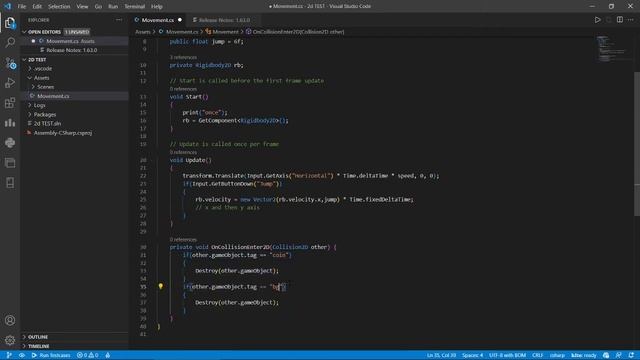Open the Terminal menu

(135, 6)
